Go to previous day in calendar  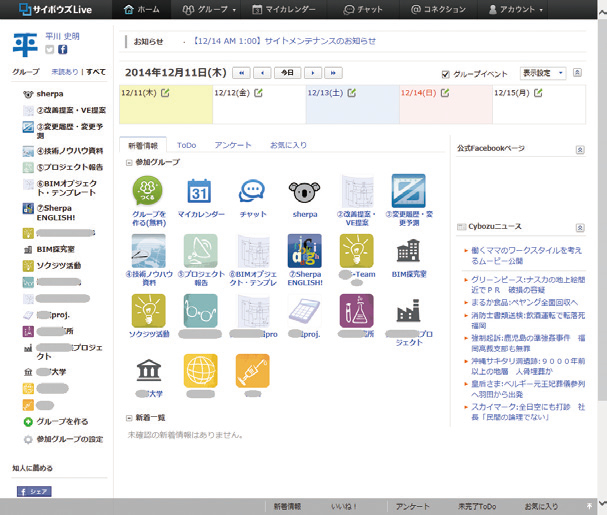pos(263,73)
